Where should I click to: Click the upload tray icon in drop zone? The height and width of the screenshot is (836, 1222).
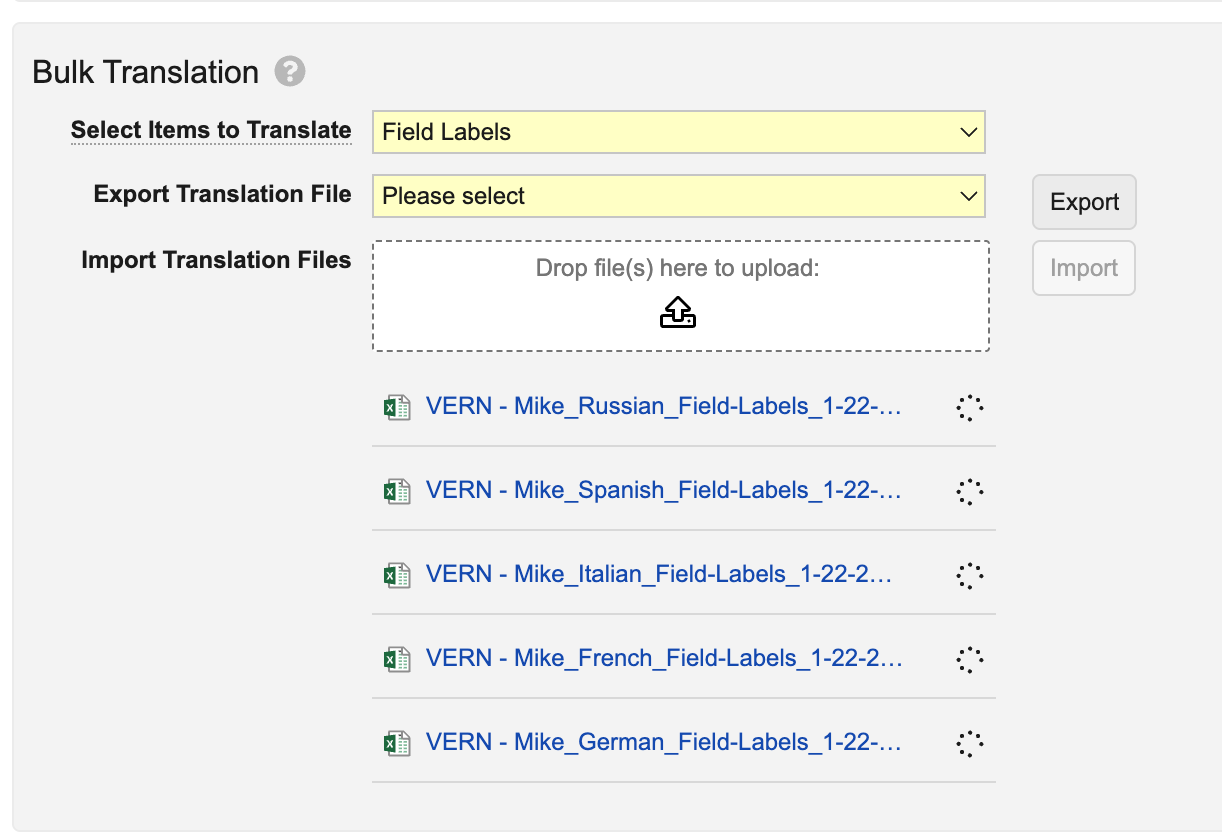click(678, 312)
